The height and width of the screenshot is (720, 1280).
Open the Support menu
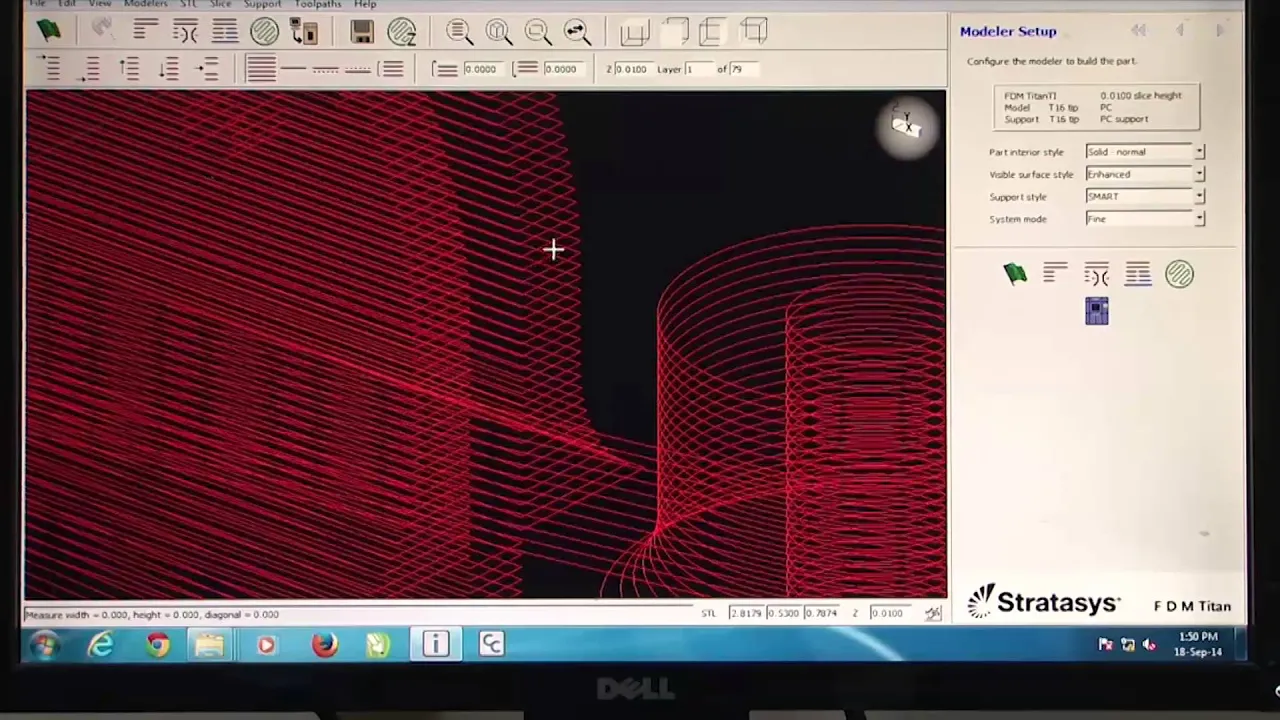(262, 4)
